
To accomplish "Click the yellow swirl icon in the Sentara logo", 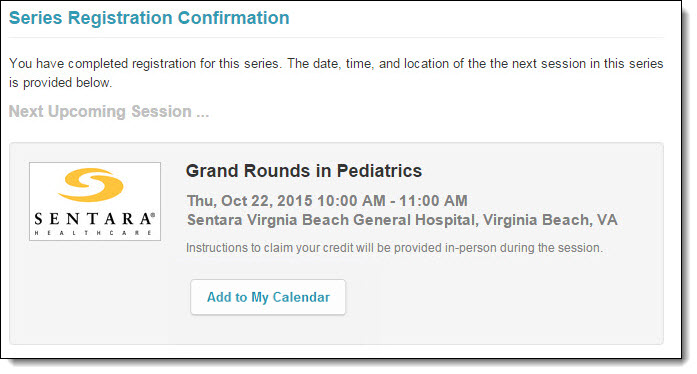I will coord(91,185).
